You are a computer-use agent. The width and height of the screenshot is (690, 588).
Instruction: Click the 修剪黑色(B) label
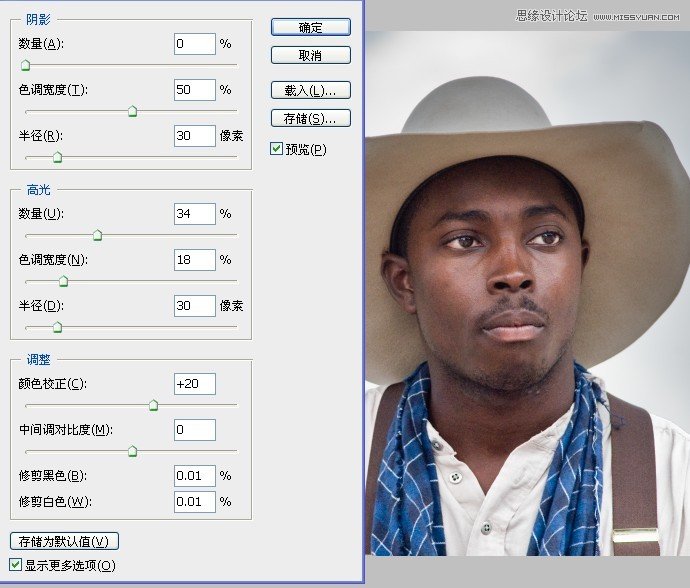[53, 476]
